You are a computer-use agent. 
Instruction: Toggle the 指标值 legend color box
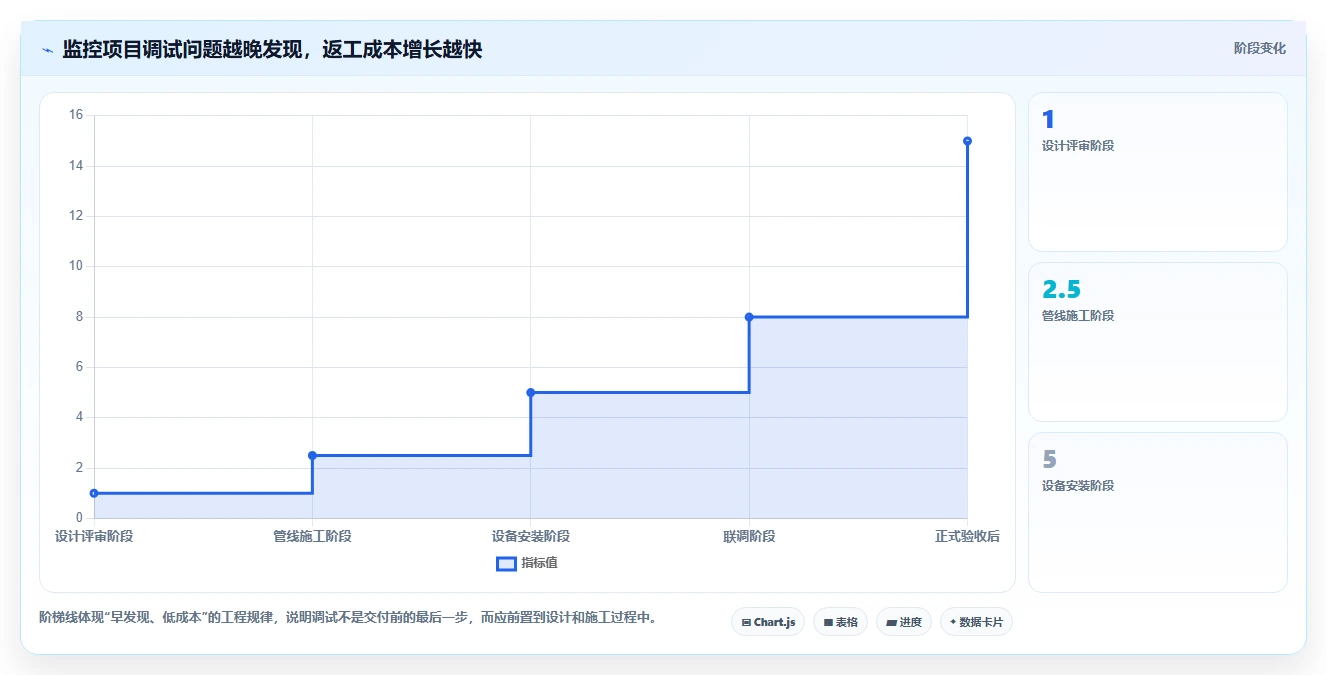point(506,563)
